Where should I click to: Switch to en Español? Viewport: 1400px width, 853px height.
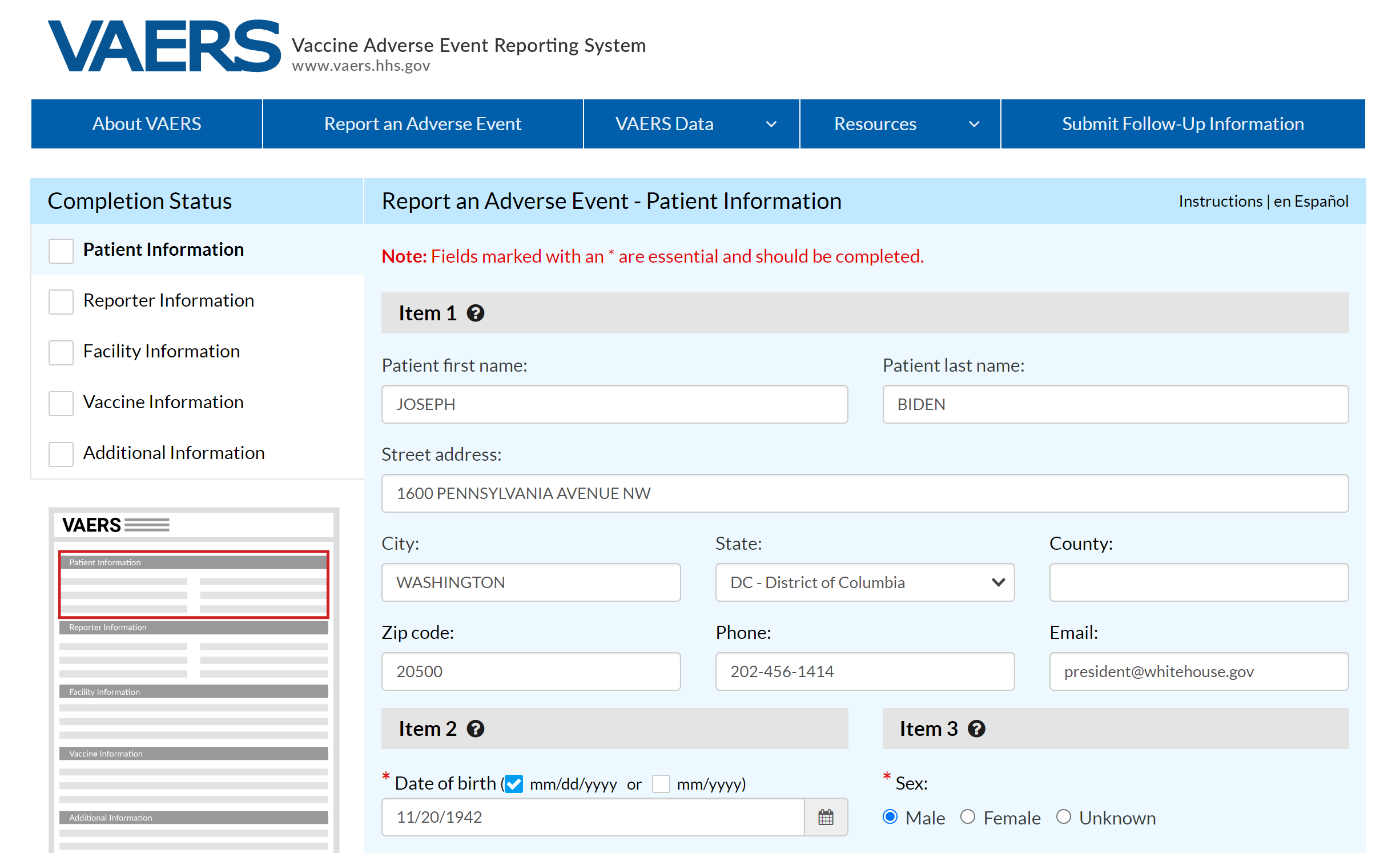point(1311,202)
